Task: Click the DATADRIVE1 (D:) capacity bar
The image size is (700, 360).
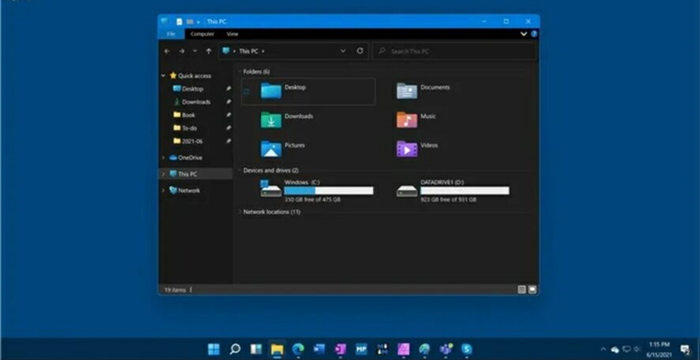Action: pos(465,191)
